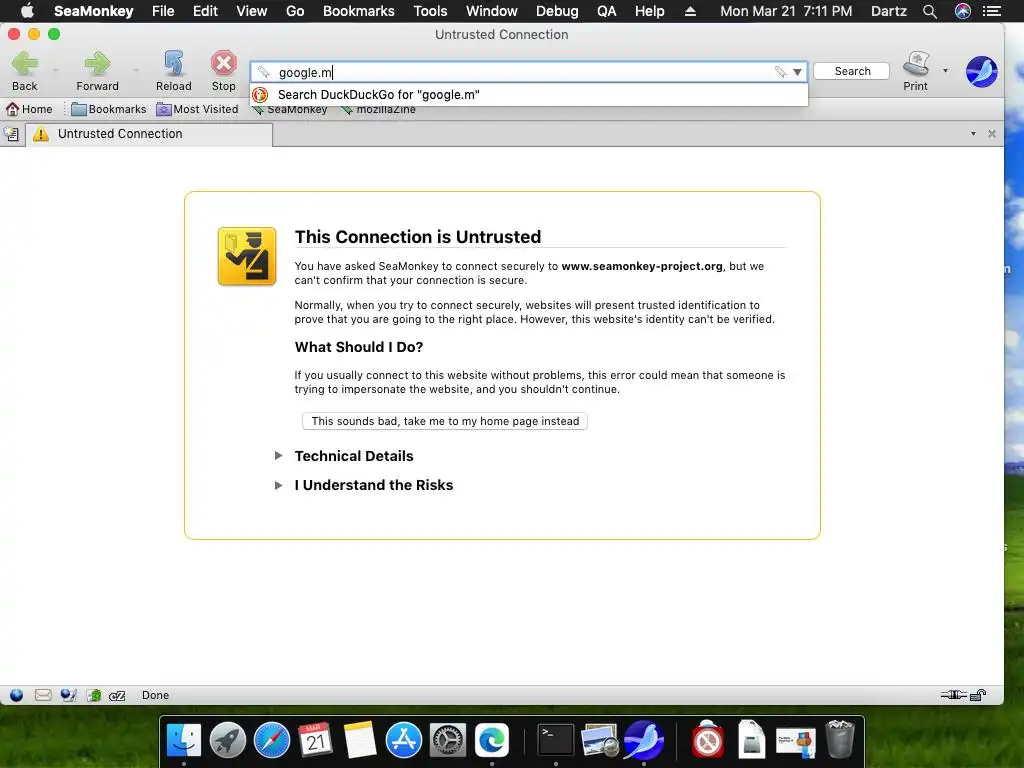Open Spotlight search in menu bar
The width and height of the screenshot is (1024, 768).
[930, 11]
